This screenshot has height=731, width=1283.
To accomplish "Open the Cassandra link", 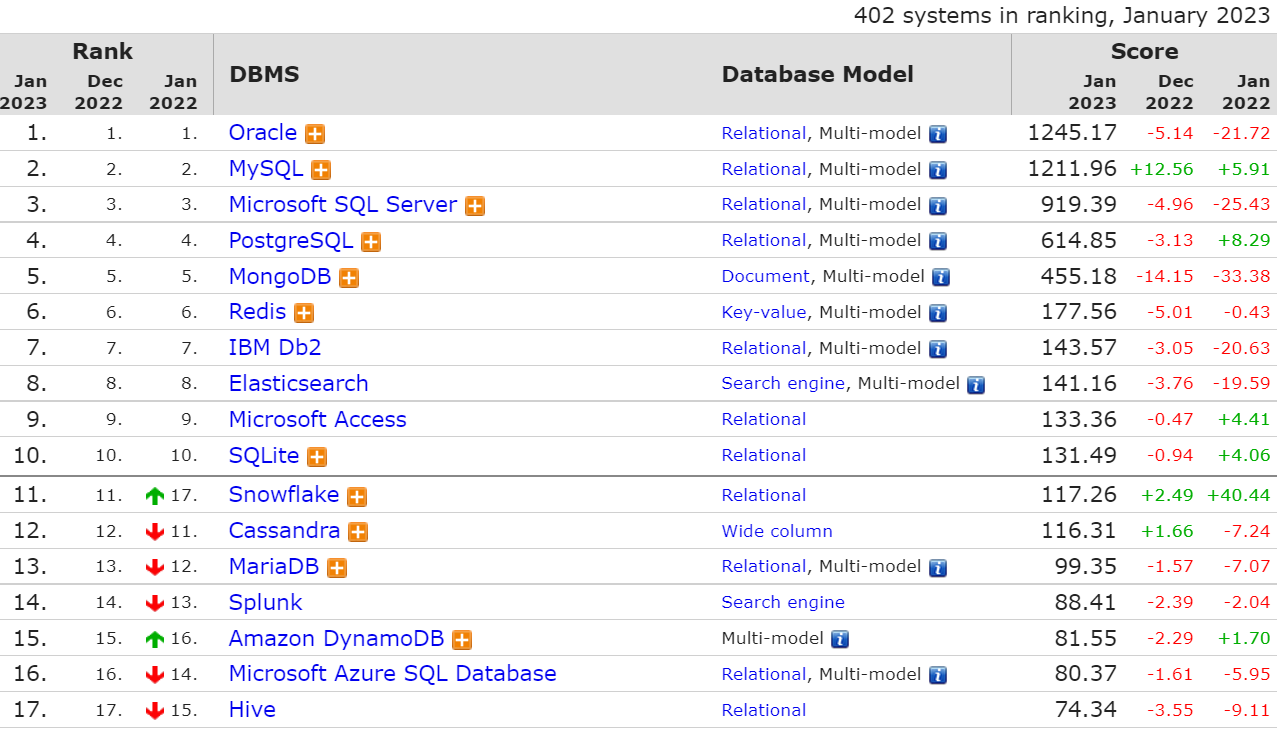I will coord(285,531).
